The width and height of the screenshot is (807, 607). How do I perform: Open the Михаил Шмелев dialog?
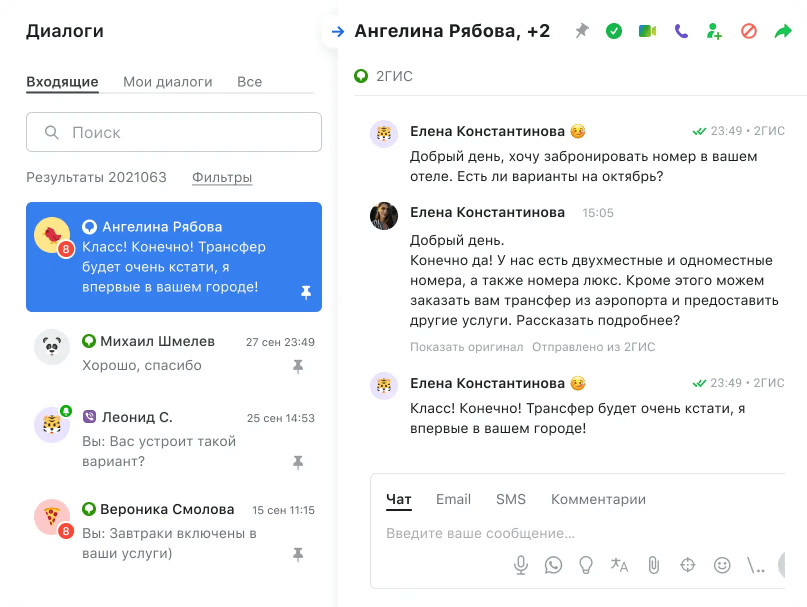pyautogui.click(x=174, y=354)
